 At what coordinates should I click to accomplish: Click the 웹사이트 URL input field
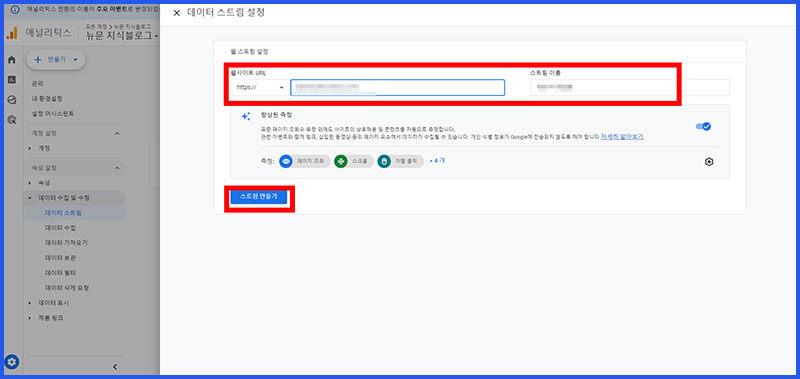397,88
